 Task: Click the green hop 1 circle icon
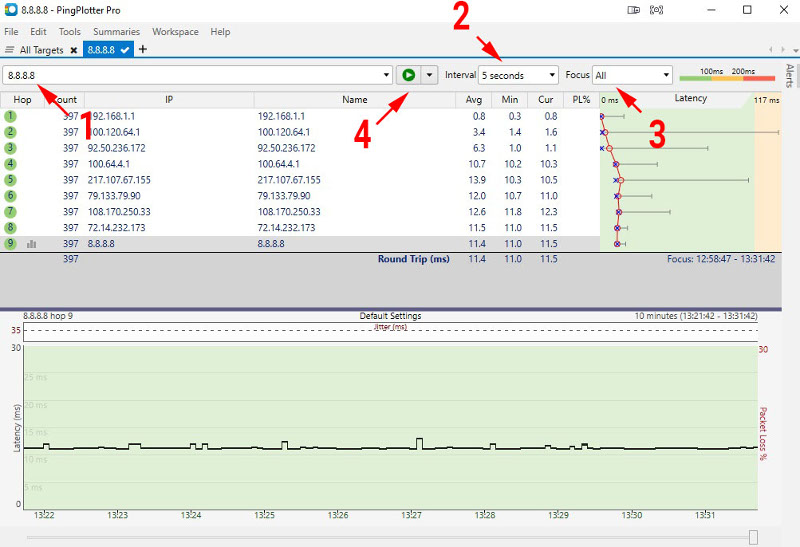(x=10, y=116)
